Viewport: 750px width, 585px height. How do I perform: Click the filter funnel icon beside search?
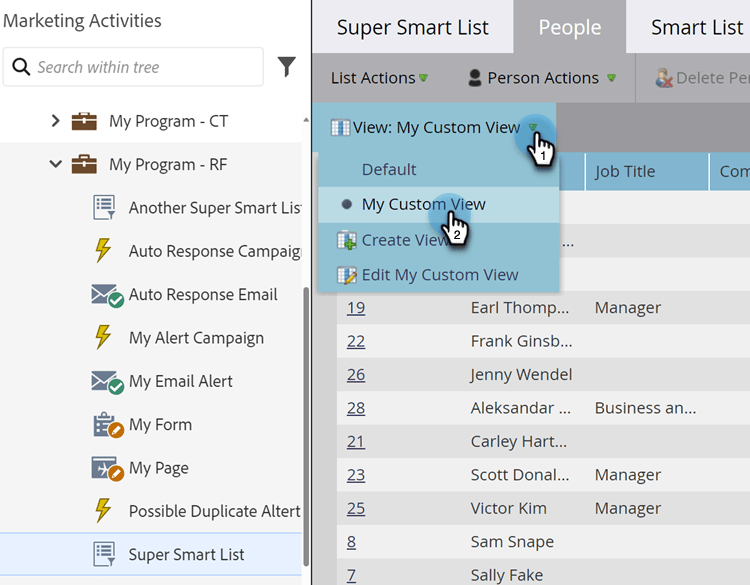tap(287, 67)
